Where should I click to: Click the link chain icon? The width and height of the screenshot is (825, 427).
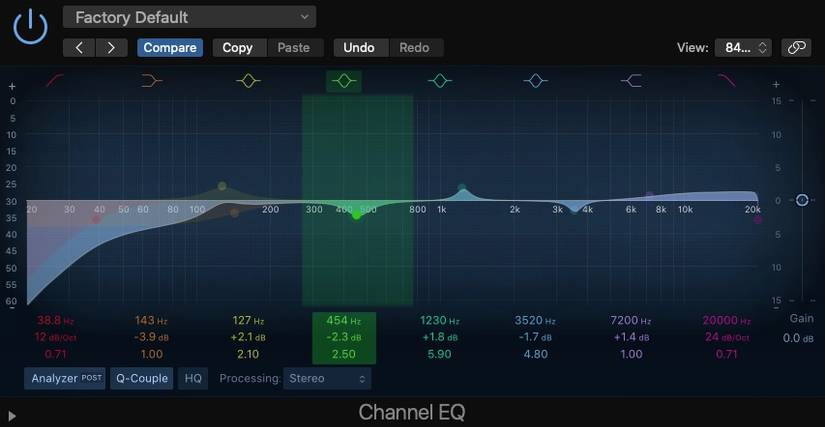(x=796, y=48)
